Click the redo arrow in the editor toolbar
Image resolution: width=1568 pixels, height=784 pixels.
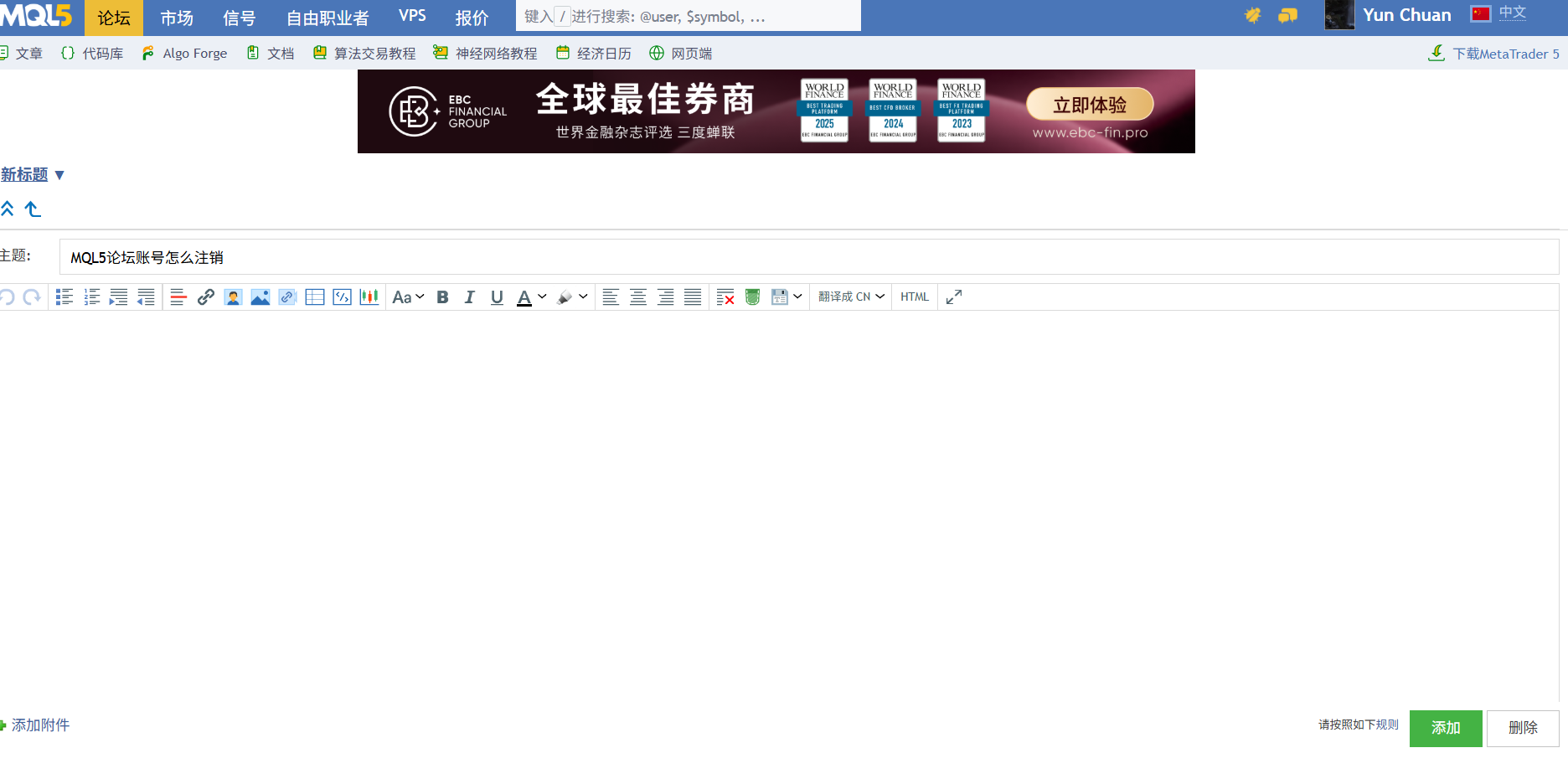32,297
